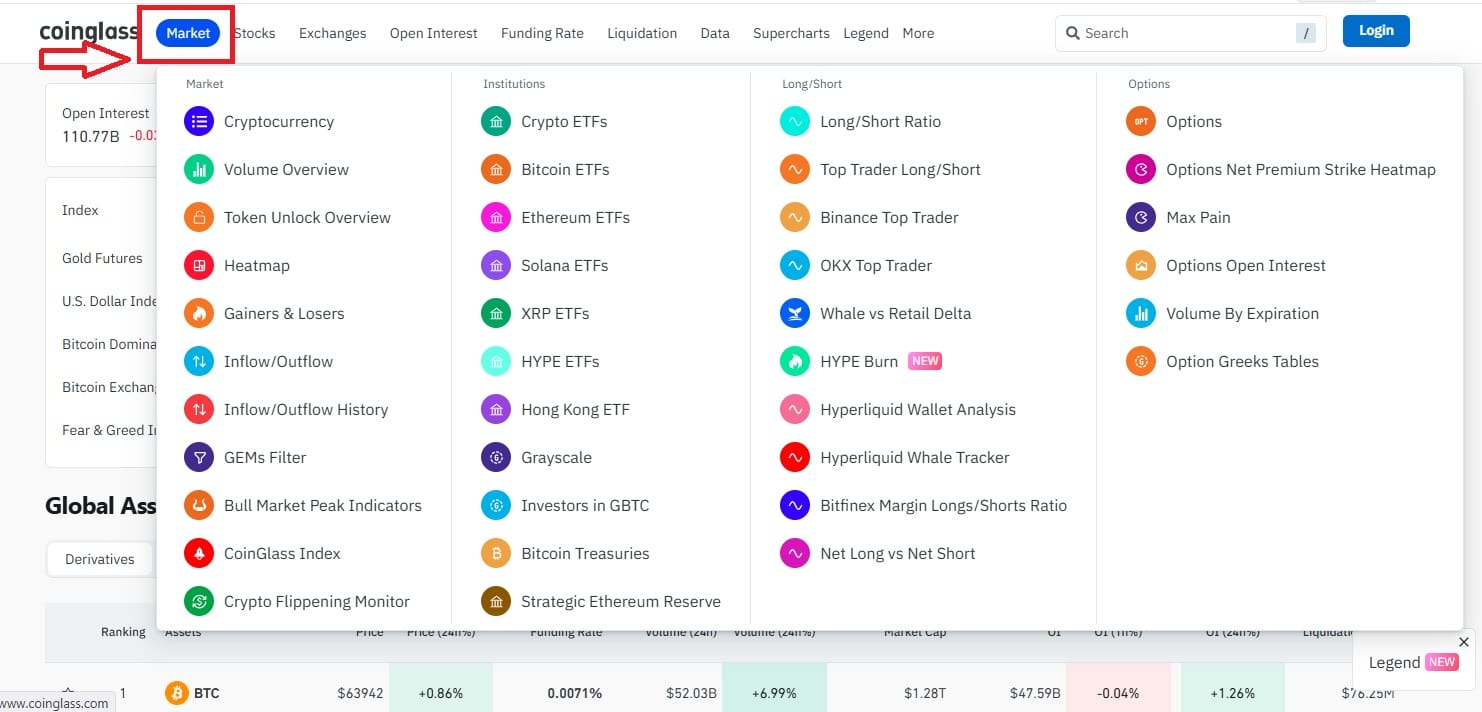
Task: Open the Legend NEW floating button
Action: [1413, 662]
